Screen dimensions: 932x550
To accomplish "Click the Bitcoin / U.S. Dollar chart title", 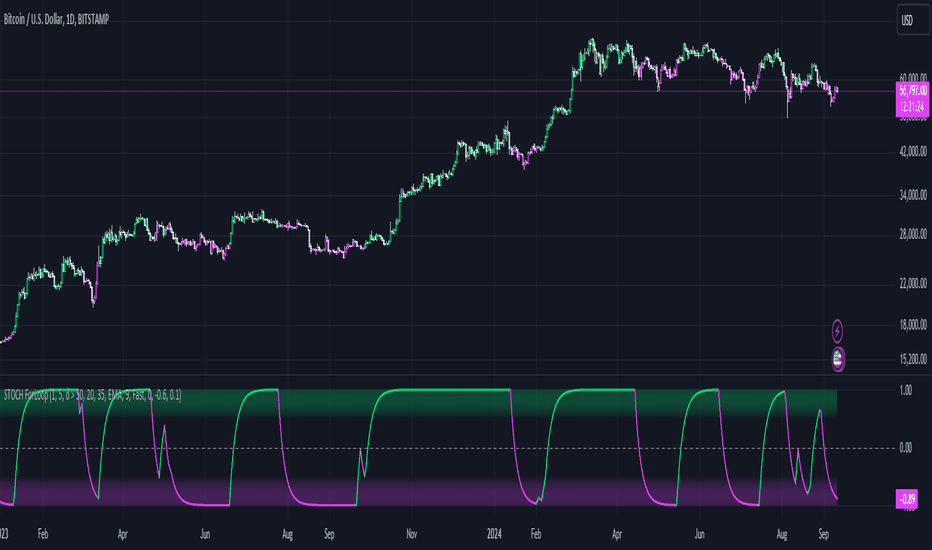I will coord(56,20).
